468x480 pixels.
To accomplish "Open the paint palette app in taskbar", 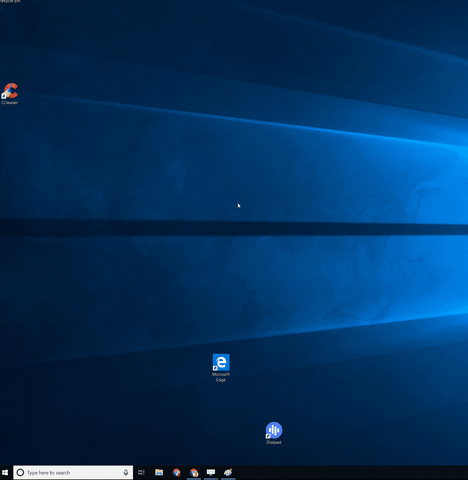I will 228,472.
